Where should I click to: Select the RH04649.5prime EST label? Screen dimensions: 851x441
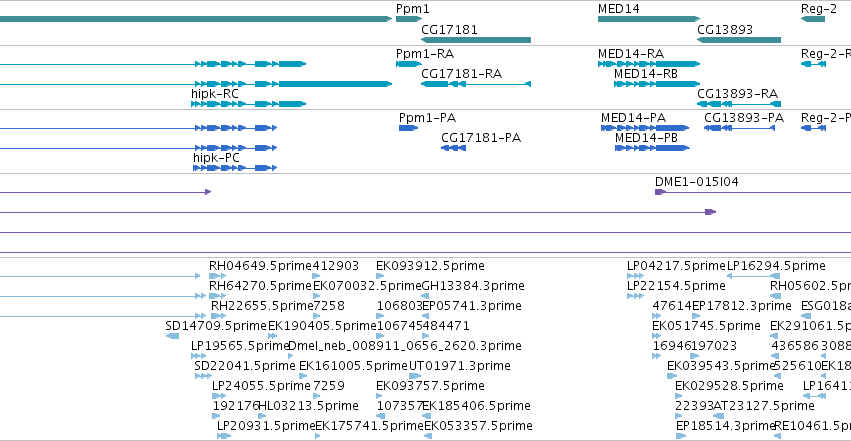(261, 266)
